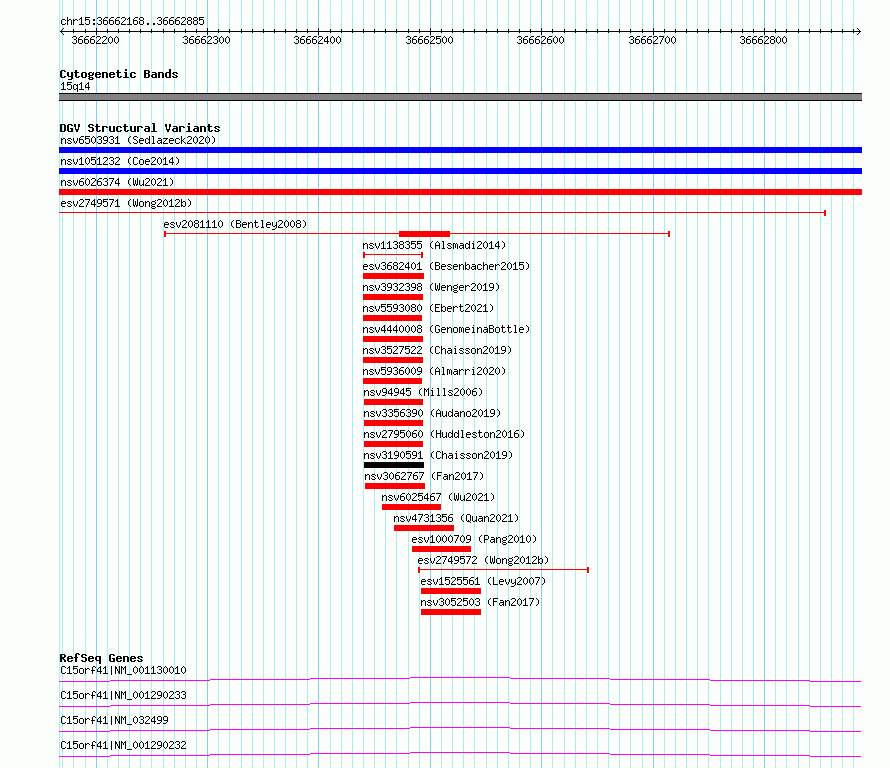
Task: Select the blue bar under nsv6503931
Action: (x=460, y=150)
